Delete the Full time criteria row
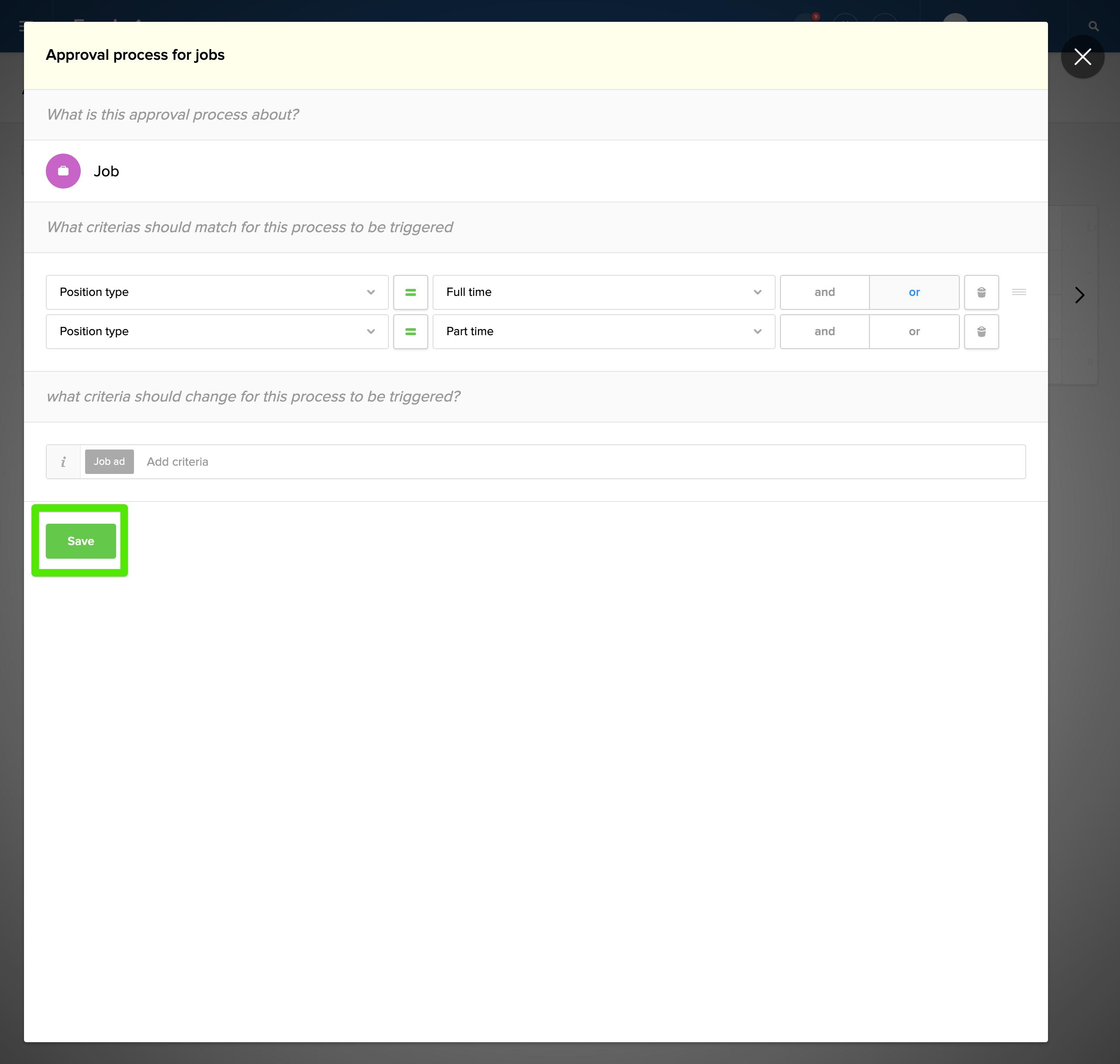 [x=981, y=292]
